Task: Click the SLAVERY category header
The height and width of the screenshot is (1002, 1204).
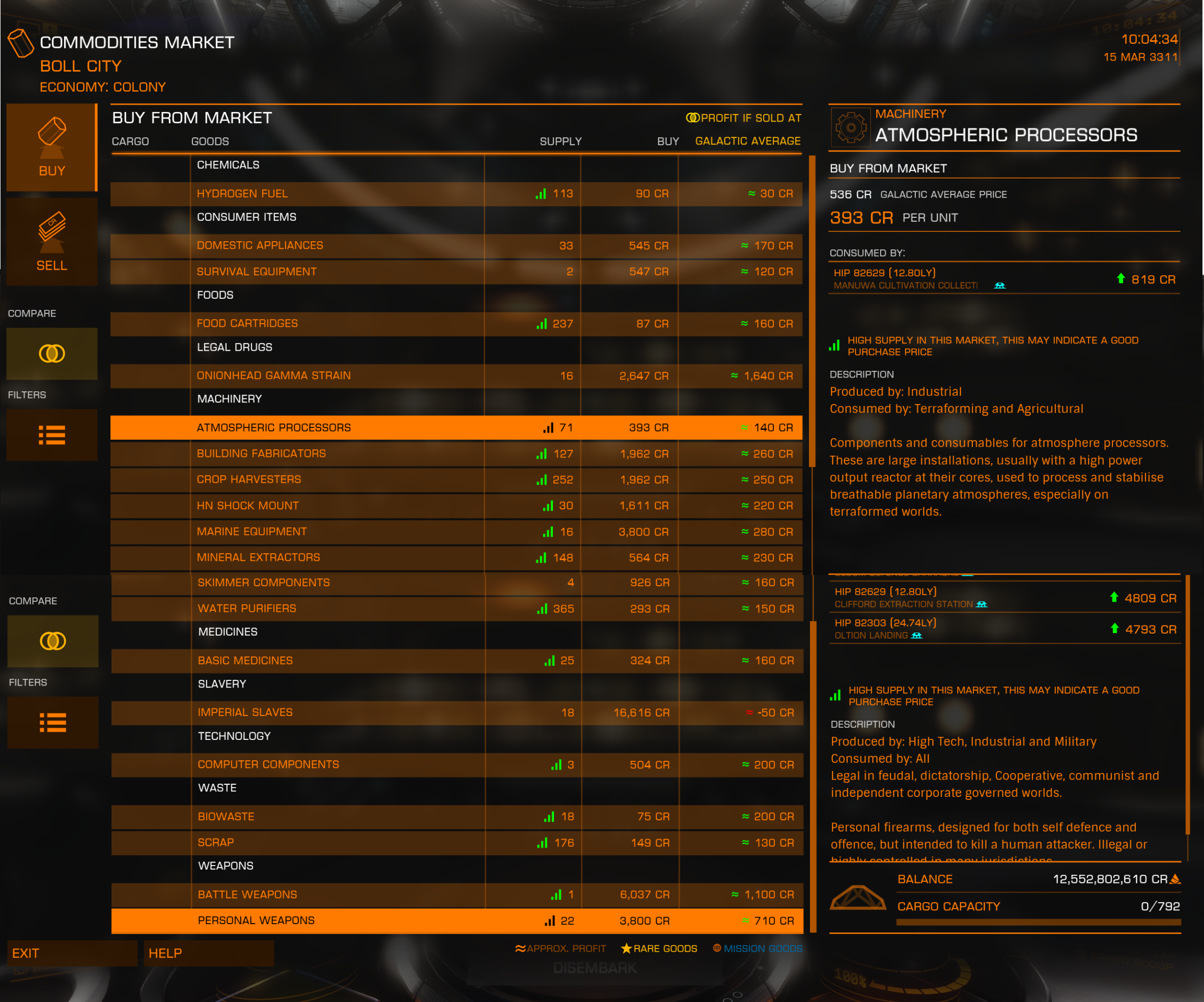Action: coord(222,684)
